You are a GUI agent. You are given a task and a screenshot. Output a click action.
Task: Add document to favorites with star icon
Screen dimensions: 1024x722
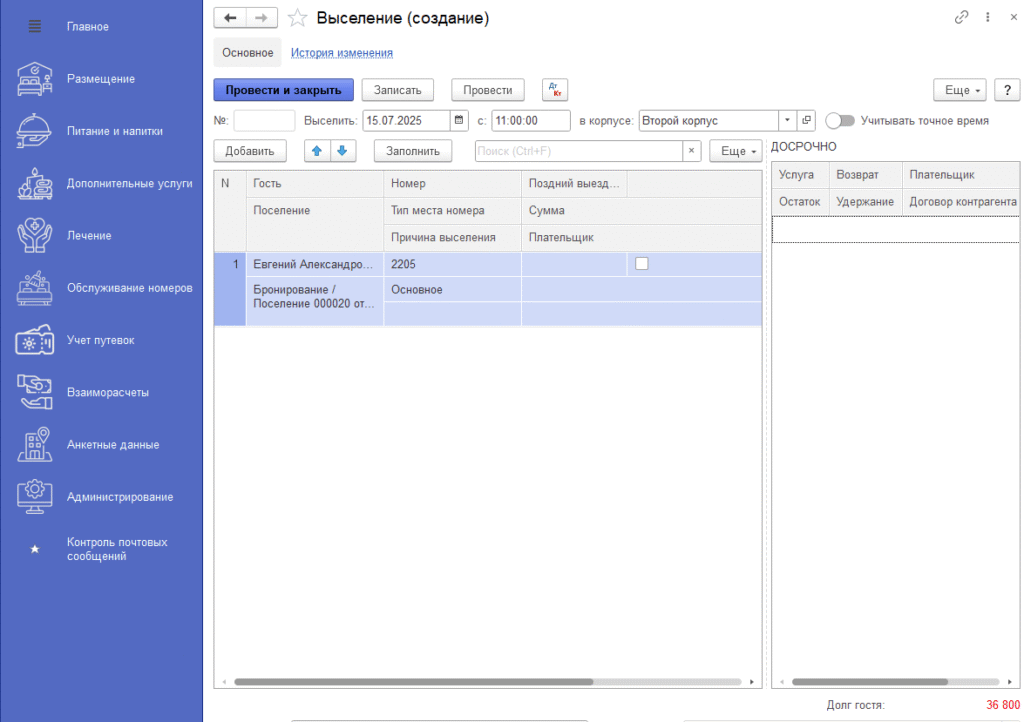[296, 18]
